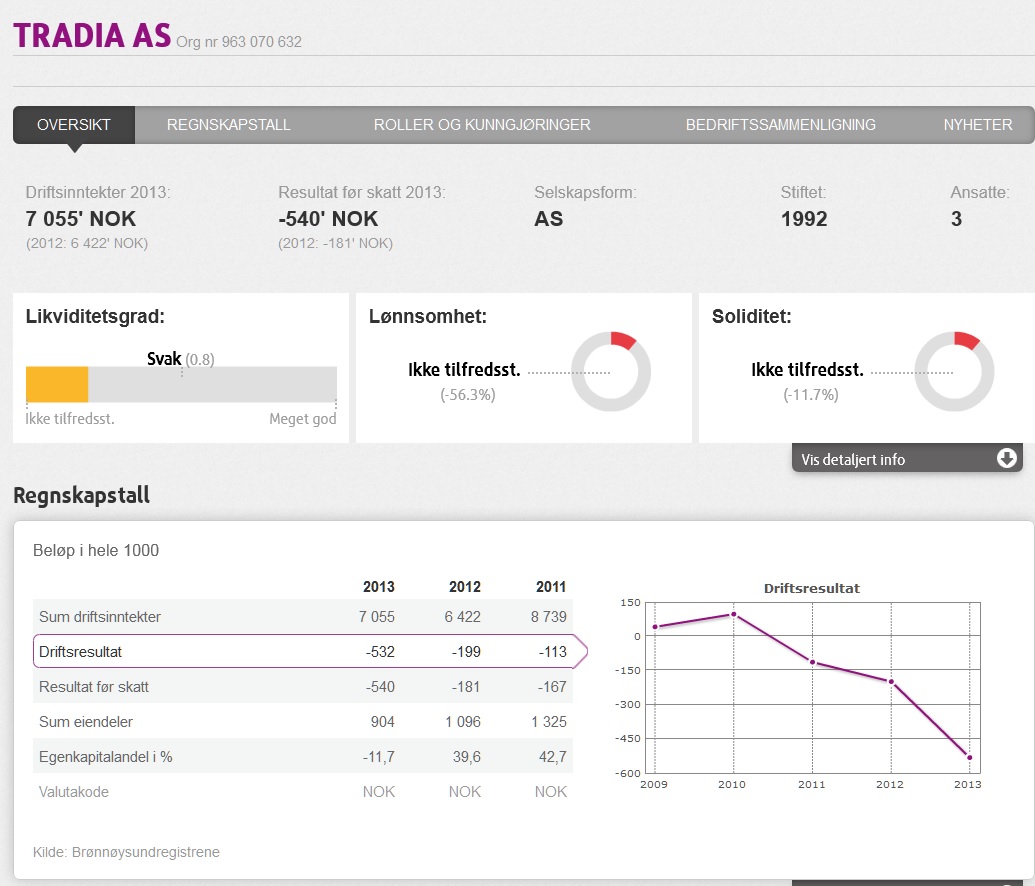Click the 904 Sum eiendeler value
Screen dimensions: 1035x886
[382, 722]
